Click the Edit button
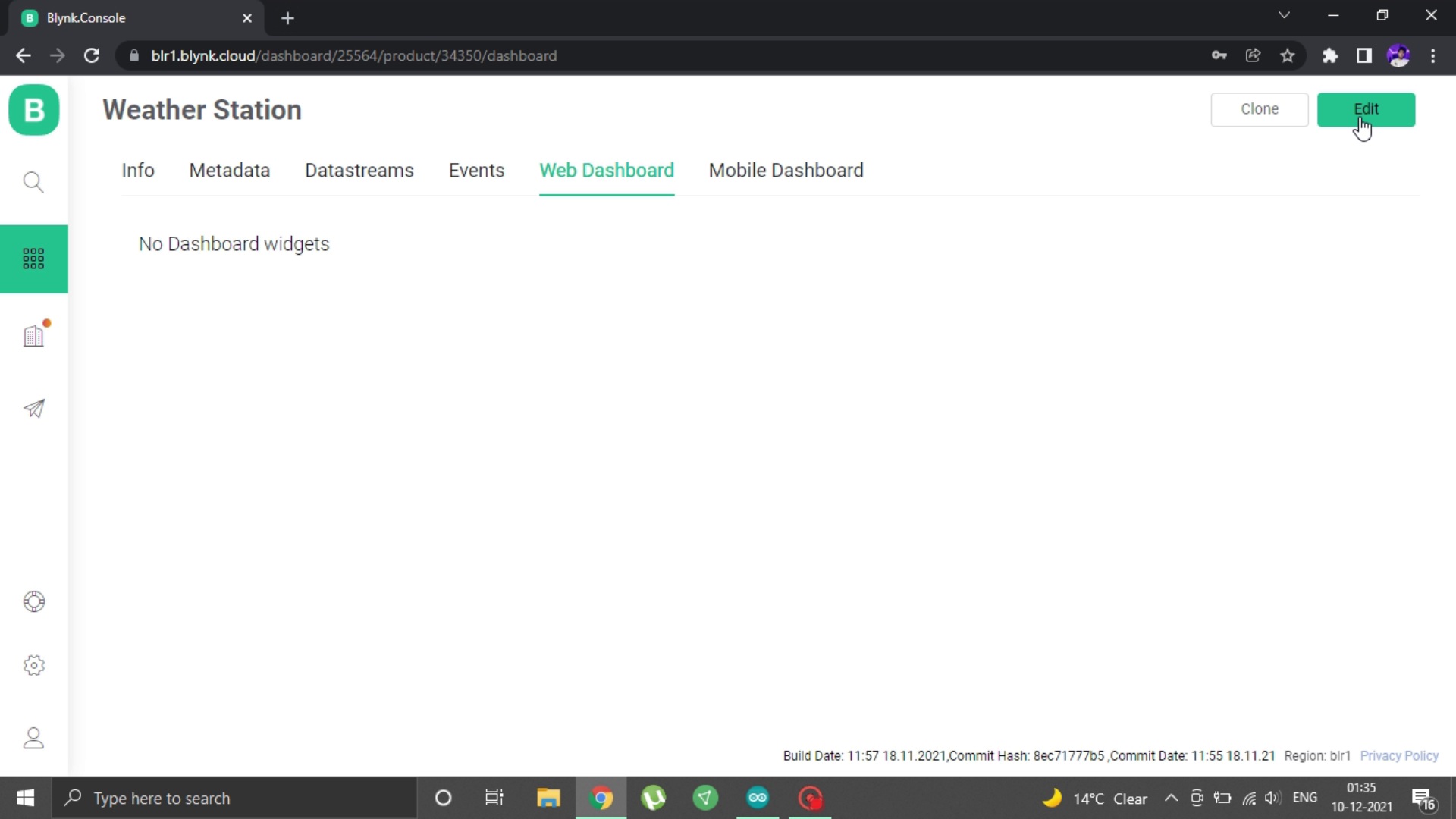Image resolution: width=1456 pixels, height=819 pixels. click(x=1366, y=109)
